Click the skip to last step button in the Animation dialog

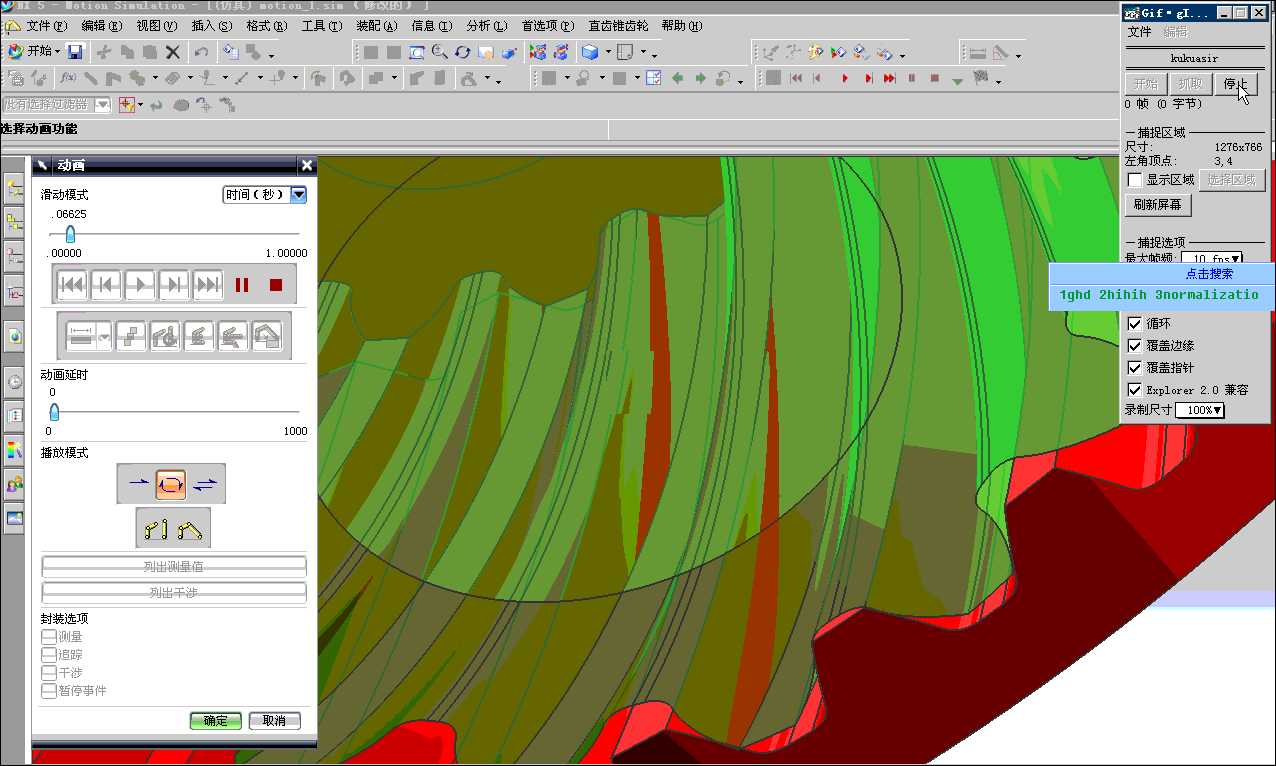pos(207,285)
